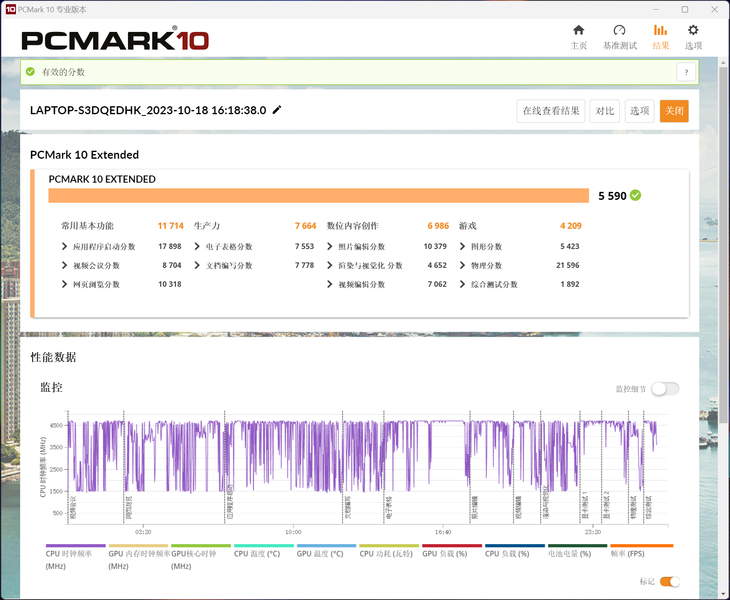Expand 电子表格分数 row
Viewport: 730px width, 600px height.
pyautogui.click(x=197, y=246)
